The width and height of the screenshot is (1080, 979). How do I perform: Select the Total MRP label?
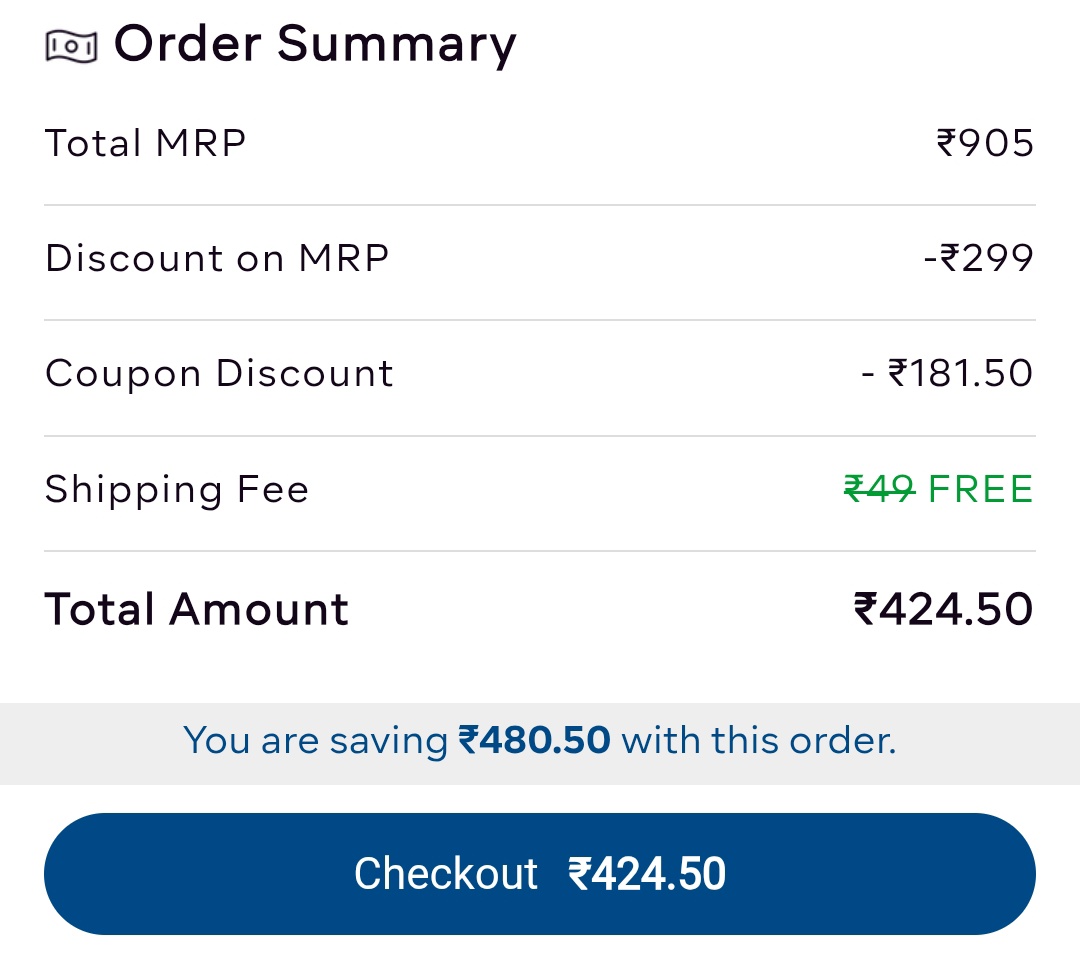pos(146,143)
